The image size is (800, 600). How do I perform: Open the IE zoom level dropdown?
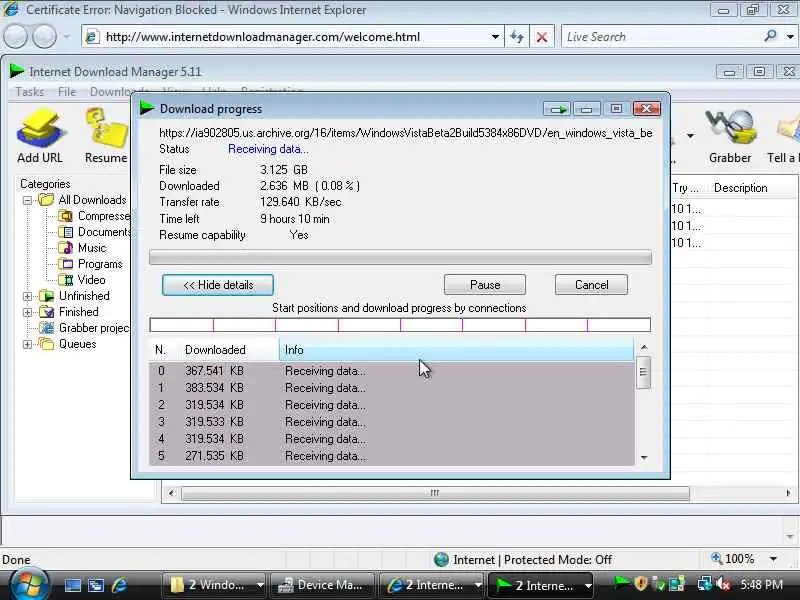pyautogui.click(x=773, y=559)
